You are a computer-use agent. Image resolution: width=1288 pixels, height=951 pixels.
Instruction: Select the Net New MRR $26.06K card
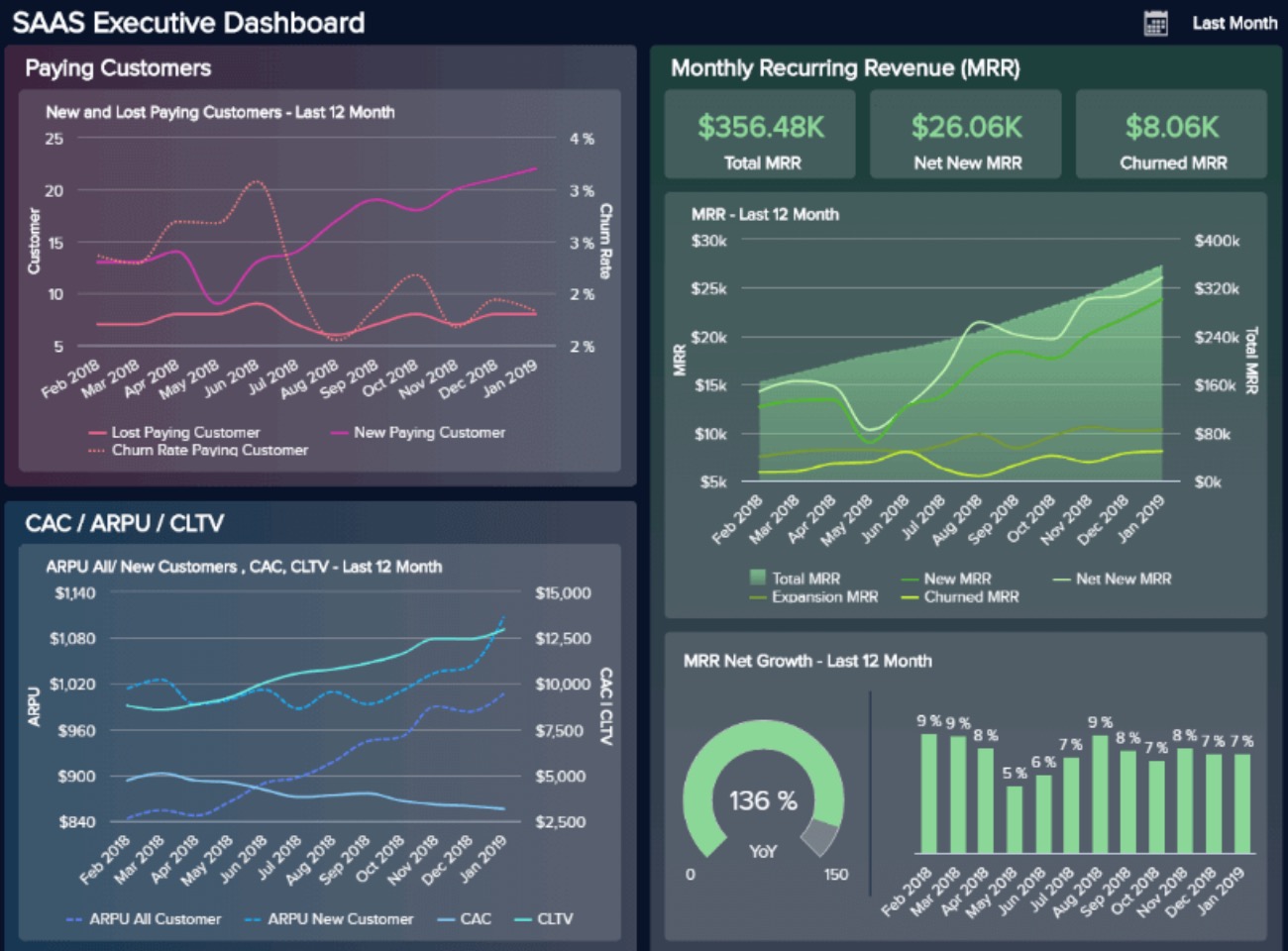966,135
